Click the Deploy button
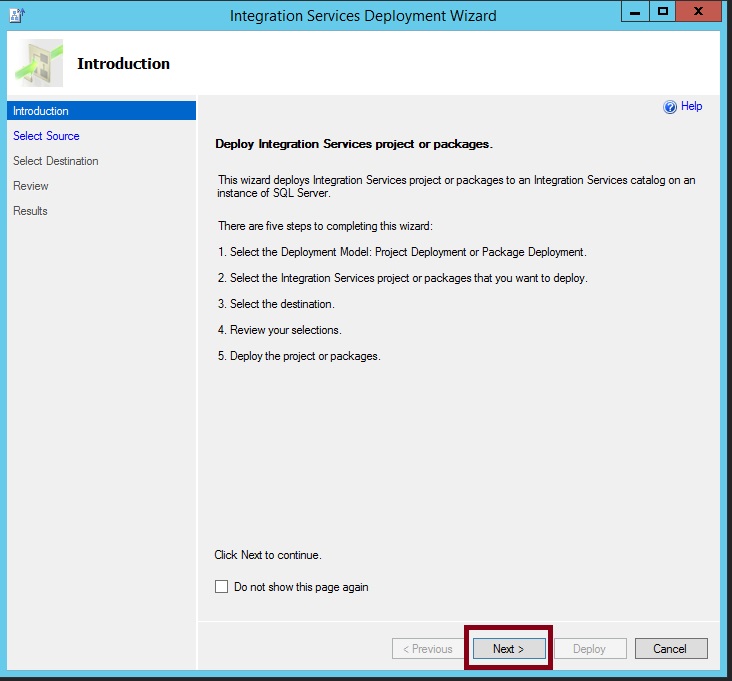This screenshot has height=681, width=732. tap(590, 648)
